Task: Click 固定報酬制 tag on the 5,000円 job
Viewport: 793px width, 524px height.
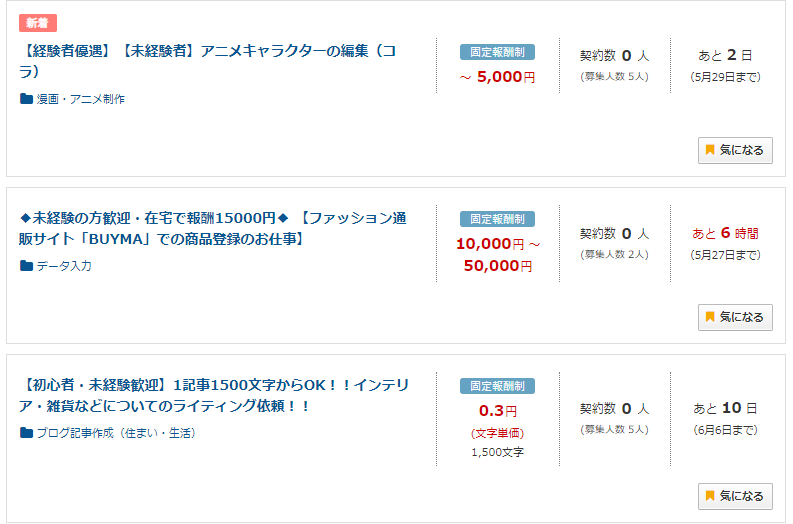Action: 497,52
